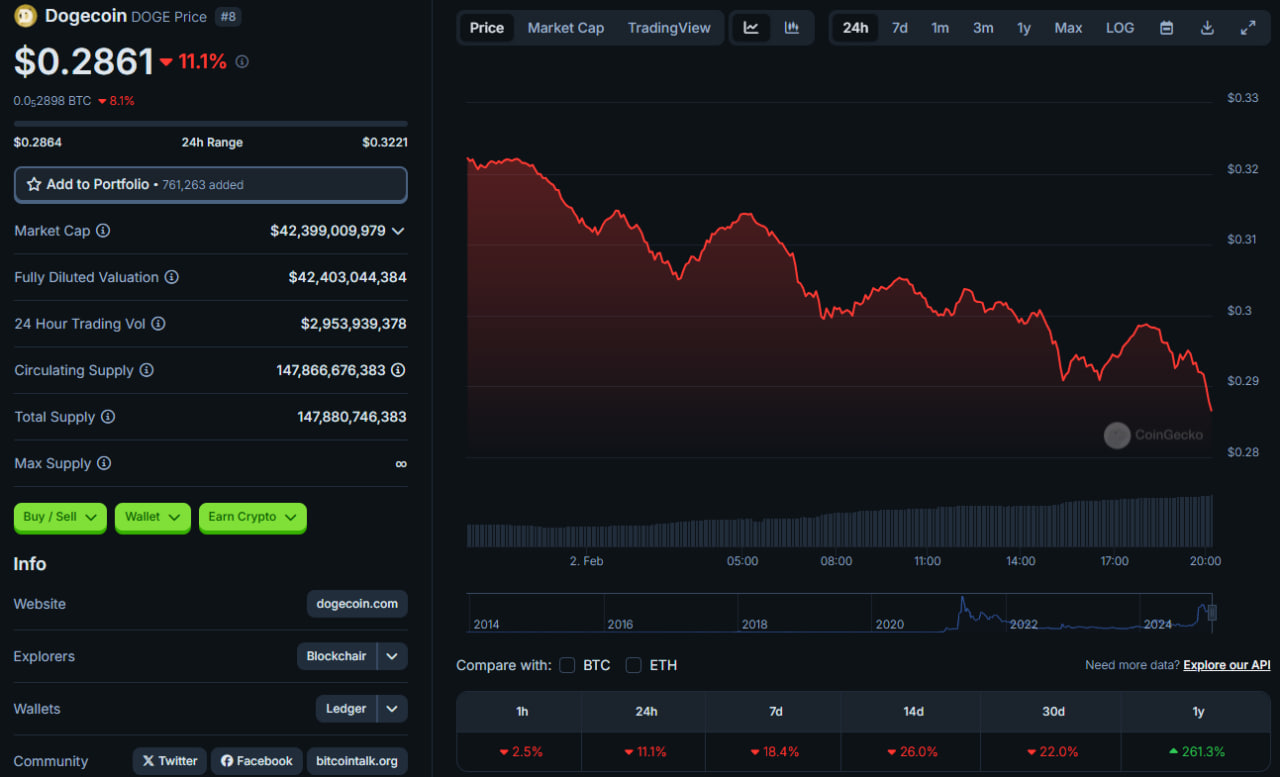Open Buy / Sell dropdown

pyautogui.click(x=60, y=517)
